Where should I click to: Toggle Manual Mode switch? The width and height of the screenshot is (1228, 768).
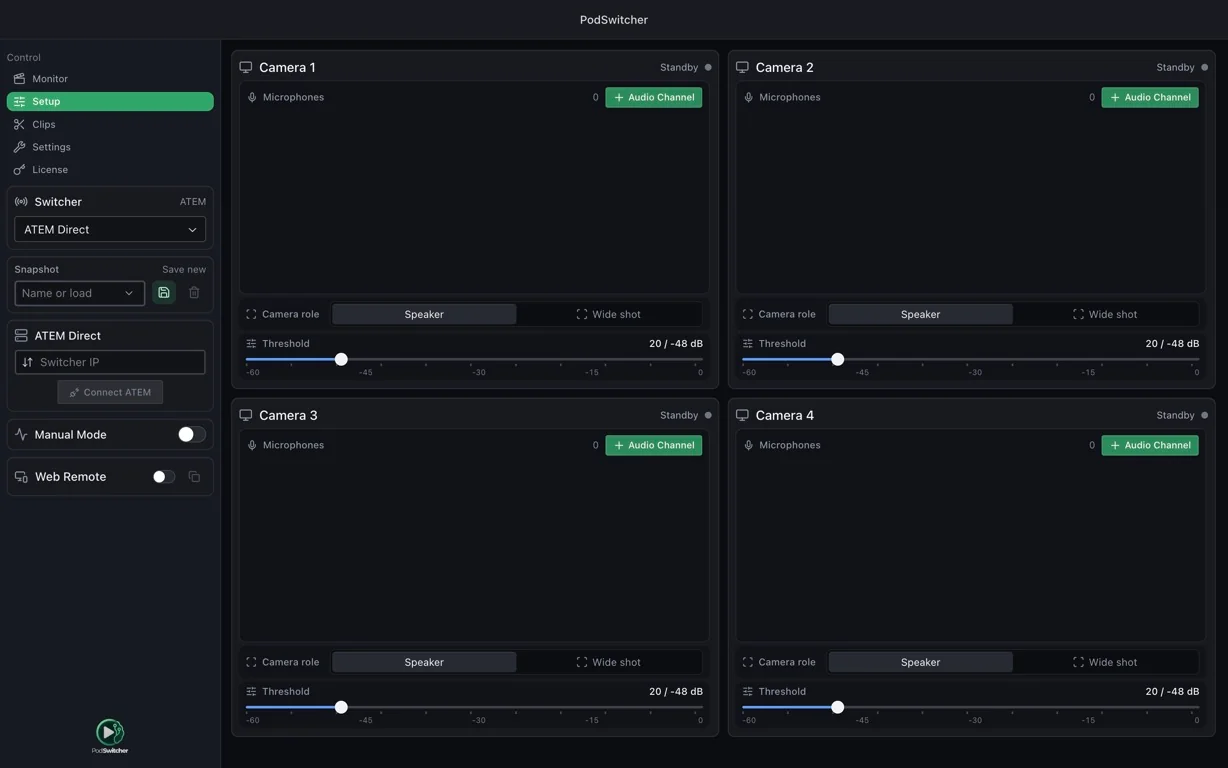click(191, 434)
